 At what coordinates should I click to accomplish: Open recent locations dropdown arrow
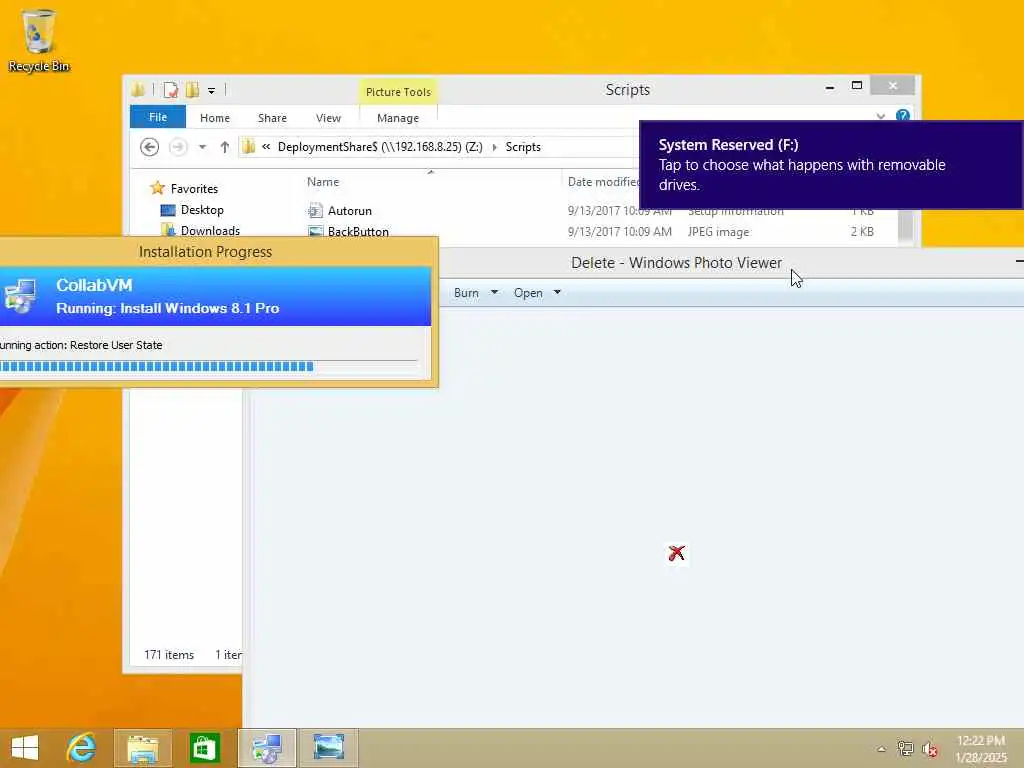click(202, 147)
